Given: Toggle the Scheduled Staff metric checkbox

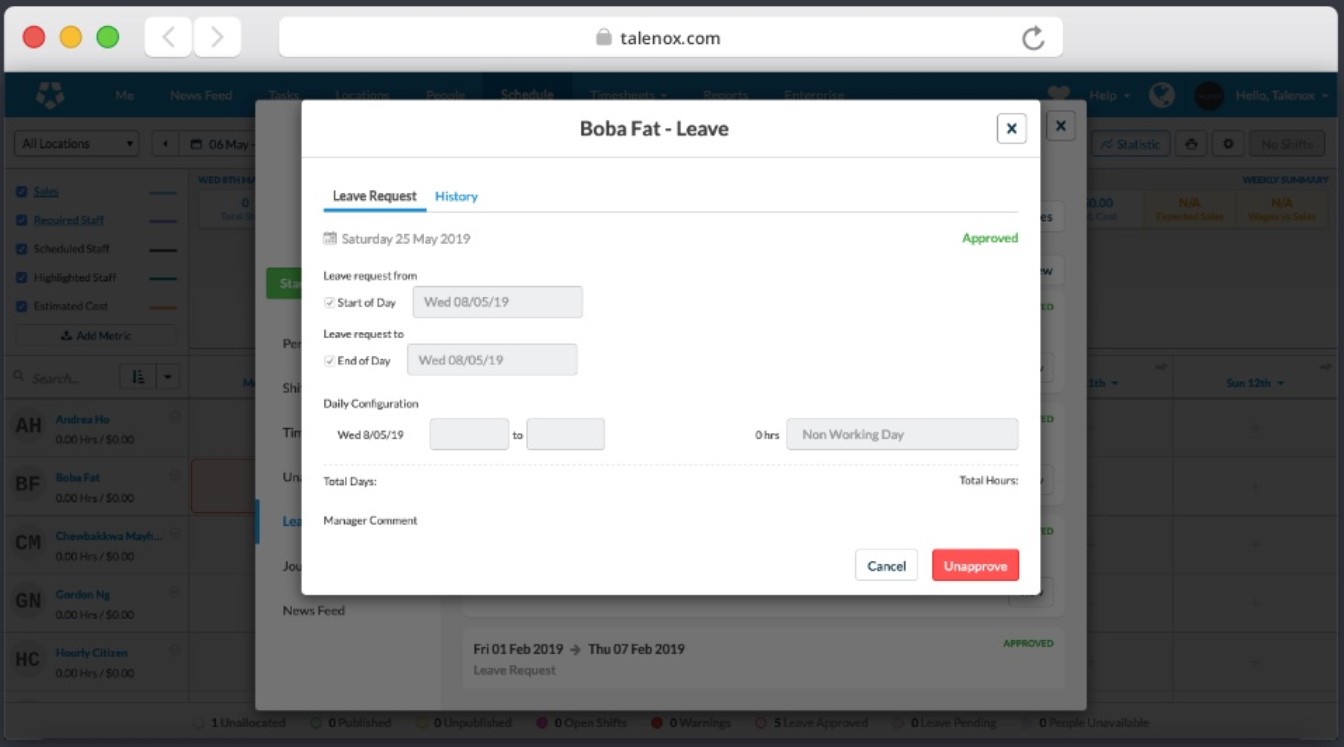Looking at the screenshot, I should pyautogui.click(x=22, y=249).
